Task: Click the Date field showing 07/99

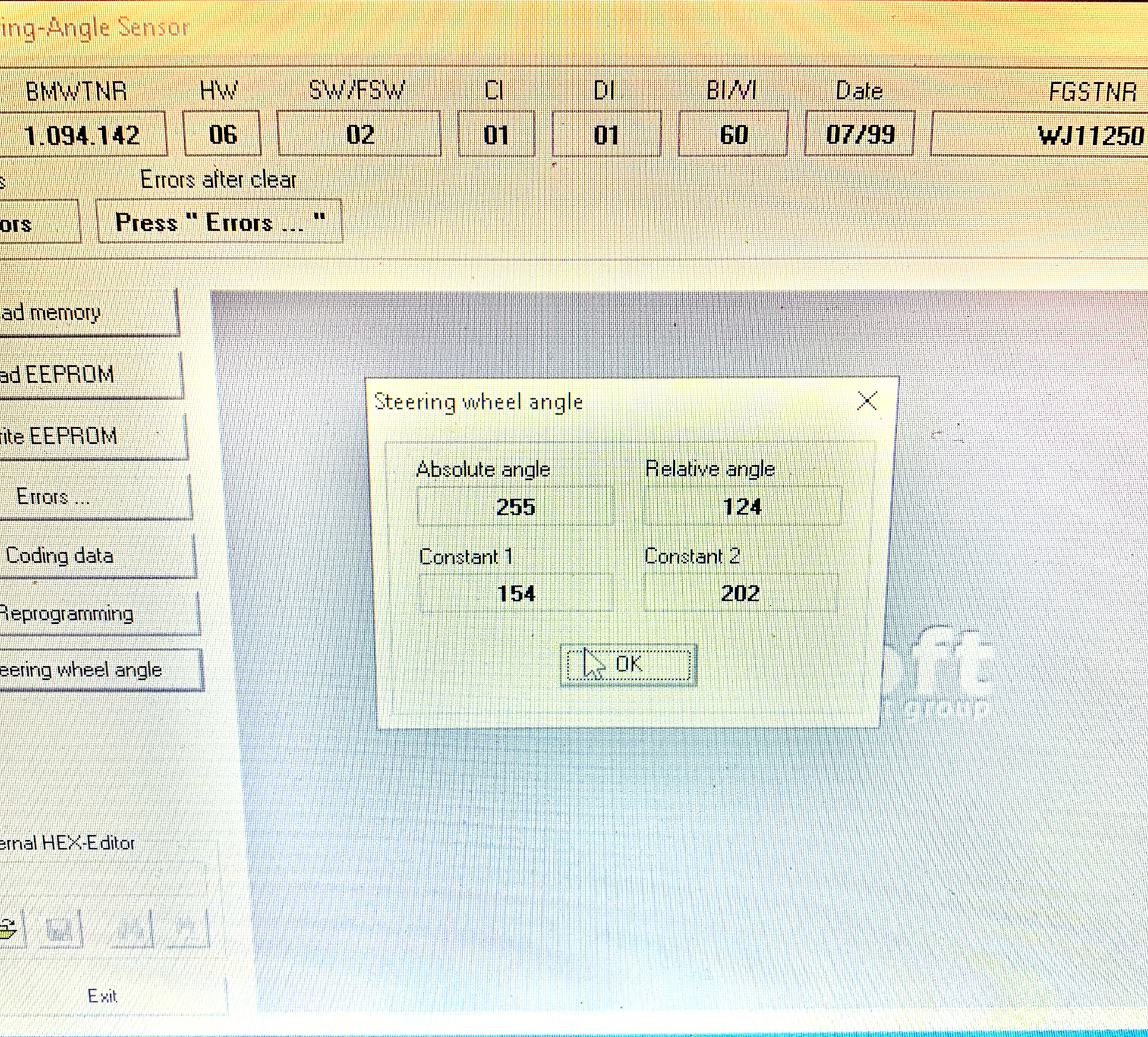Action: (x=859, y=134)
